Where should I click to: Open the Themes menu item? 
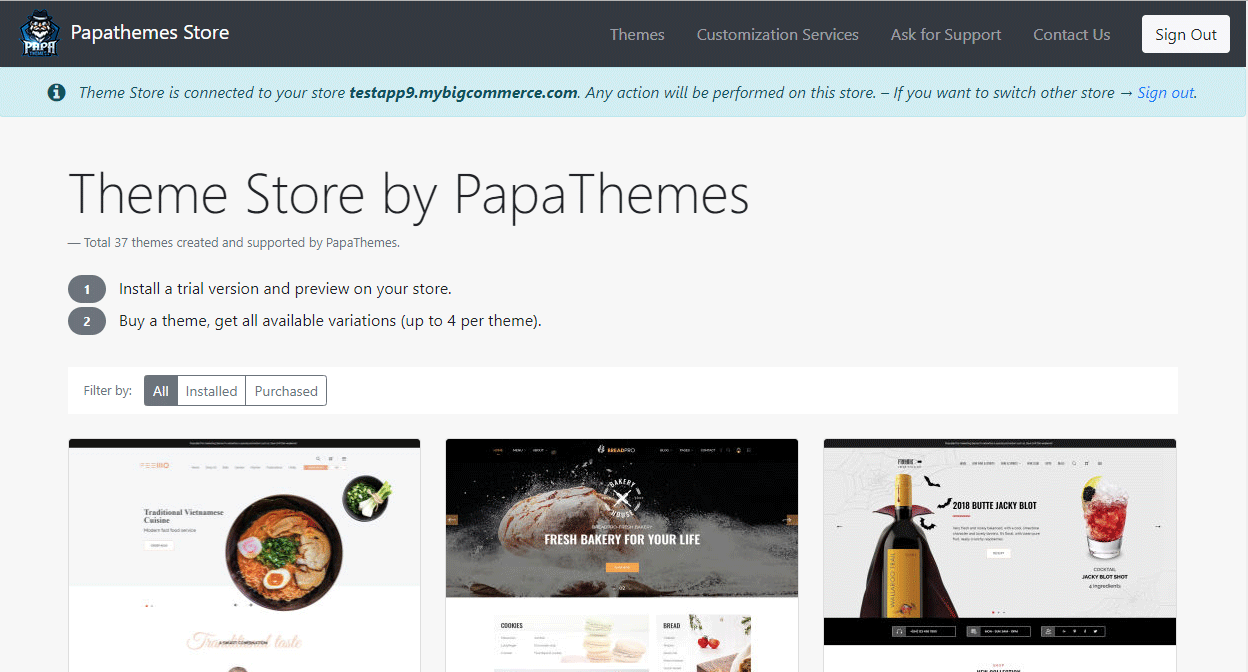click(637, 34)
